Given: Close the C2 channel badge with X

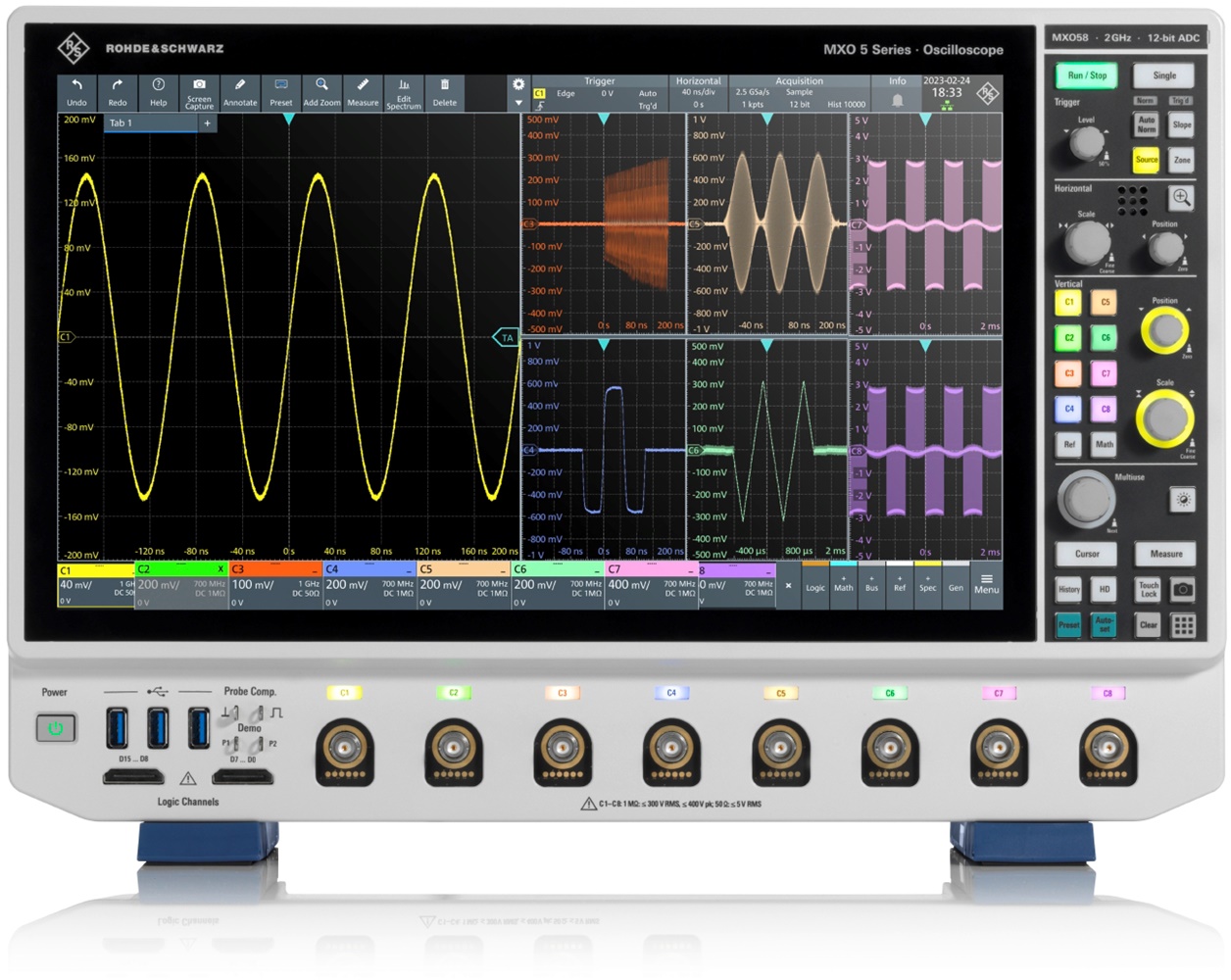Looking at the screenshot, I should click(221, 569).
